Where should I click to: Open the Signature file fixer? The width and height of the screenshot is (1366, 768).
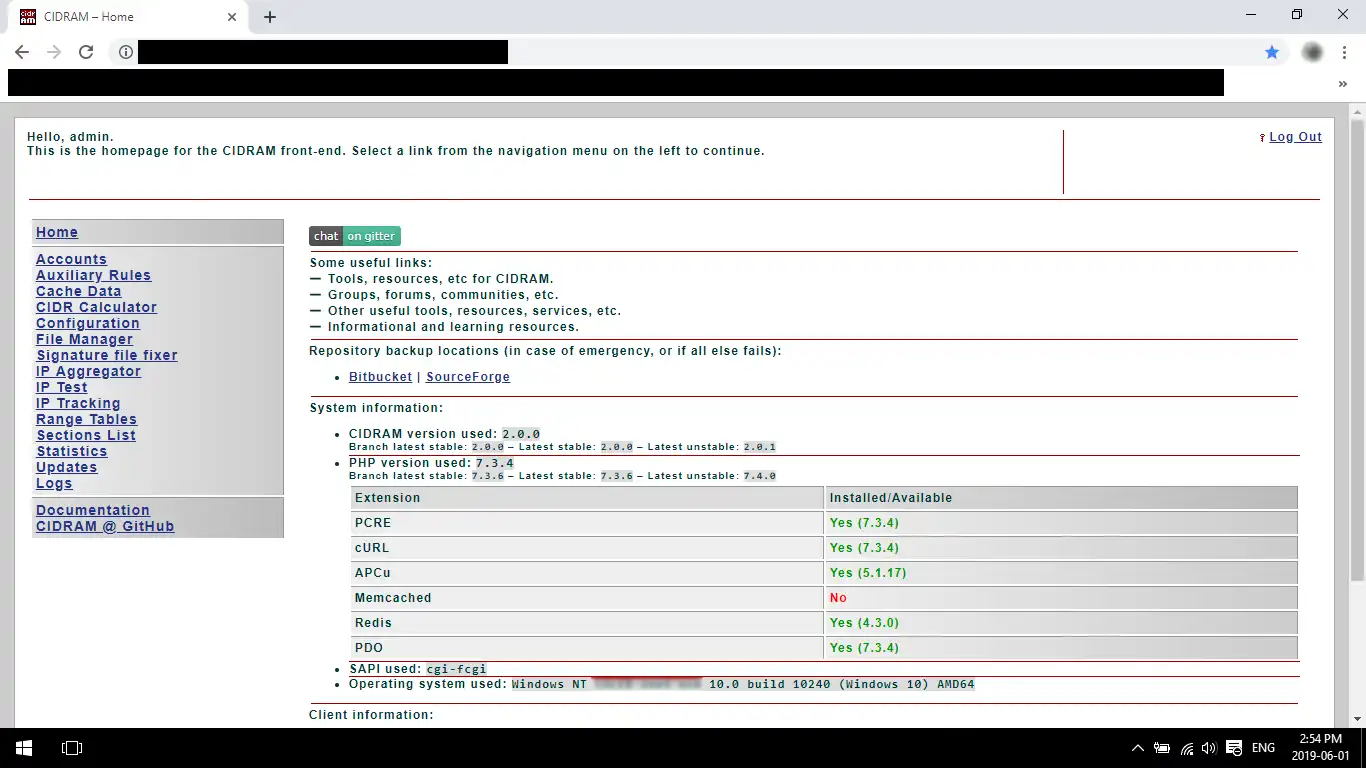tap(107, 355)
